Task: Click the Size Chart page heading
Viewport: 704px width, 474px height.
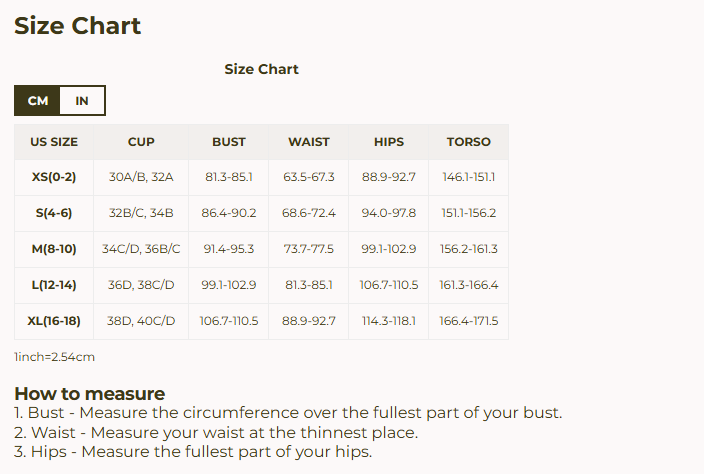Action: tap(78, 26)
